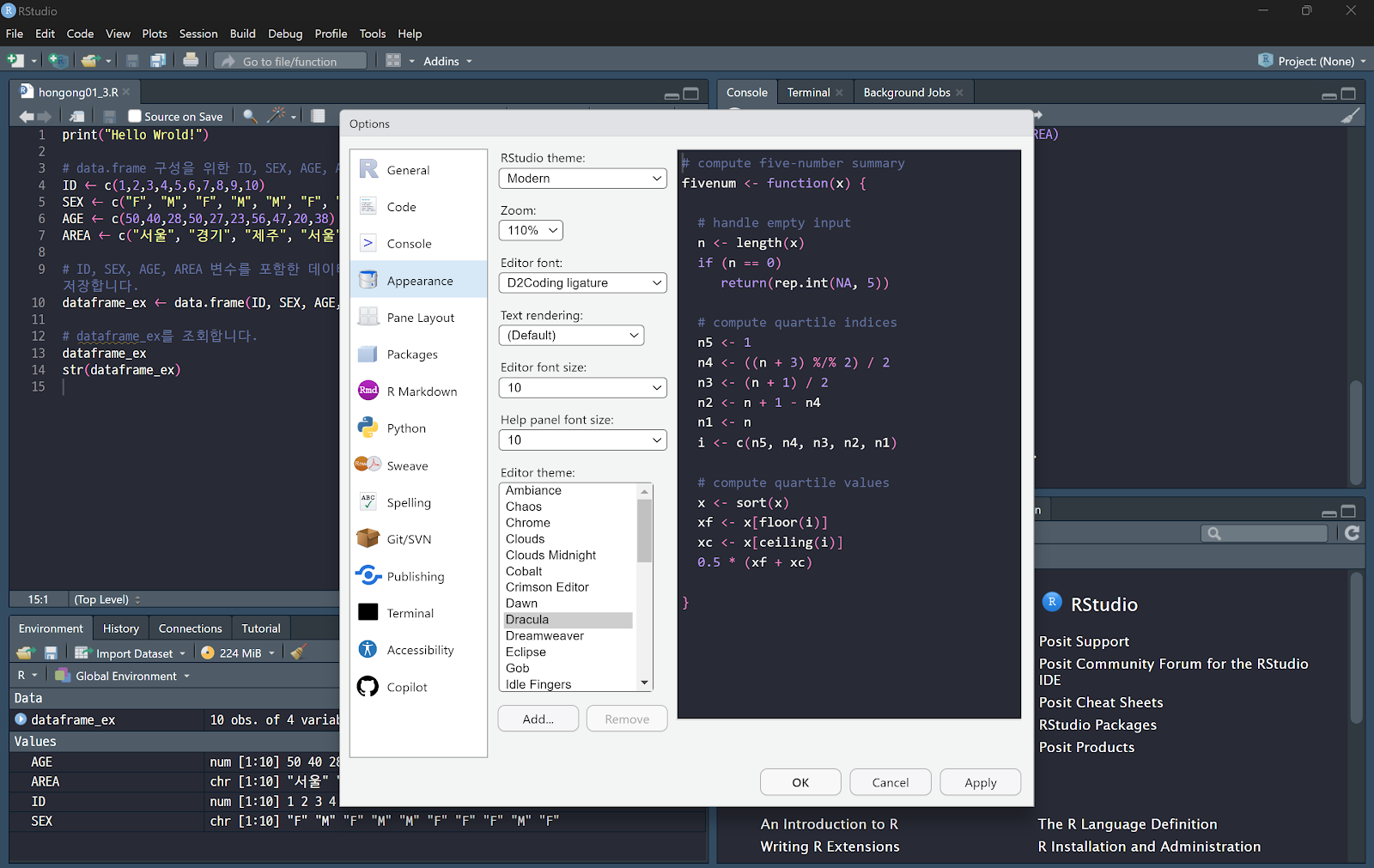Open the Editor font dropdown
The width and height of the screenshot is (1374, 868).
point(582,282)
